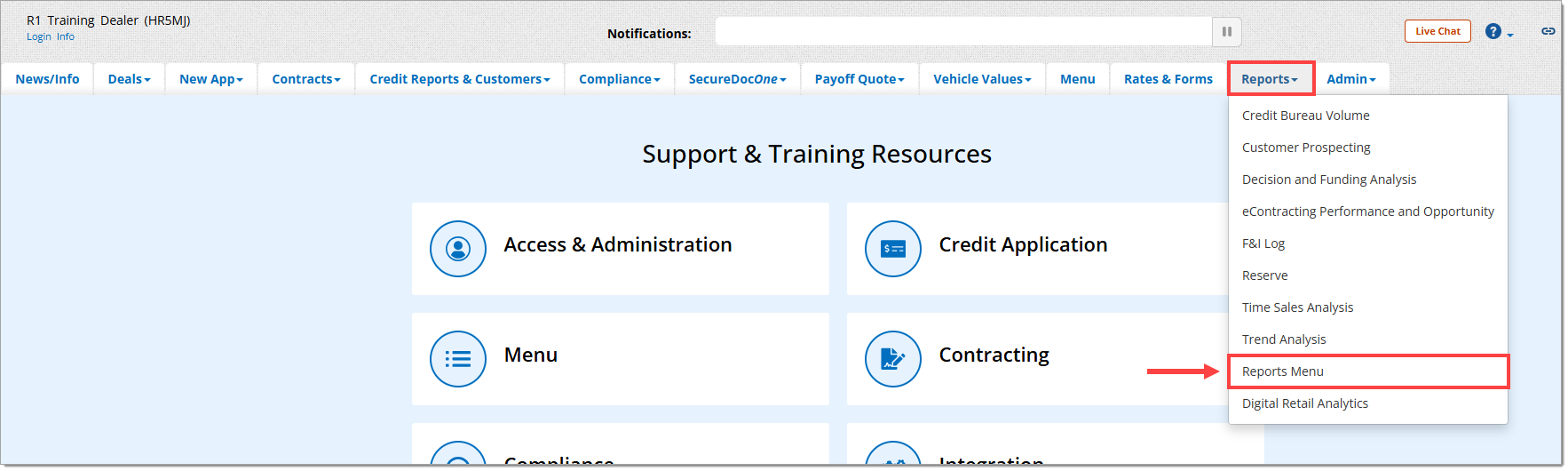Expand the Credit Reports & Customers dropdown
This screenshot has height=471, width=1568.
(x=459, y=79)
